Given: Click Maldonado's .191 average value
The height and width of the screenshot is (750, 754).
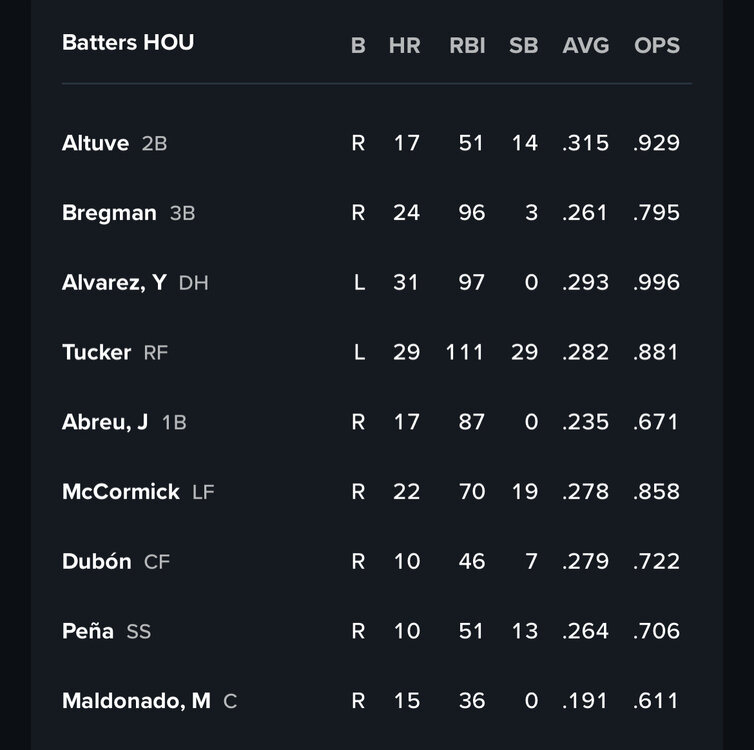Looking at the screenshot, I should pos(585,701).
